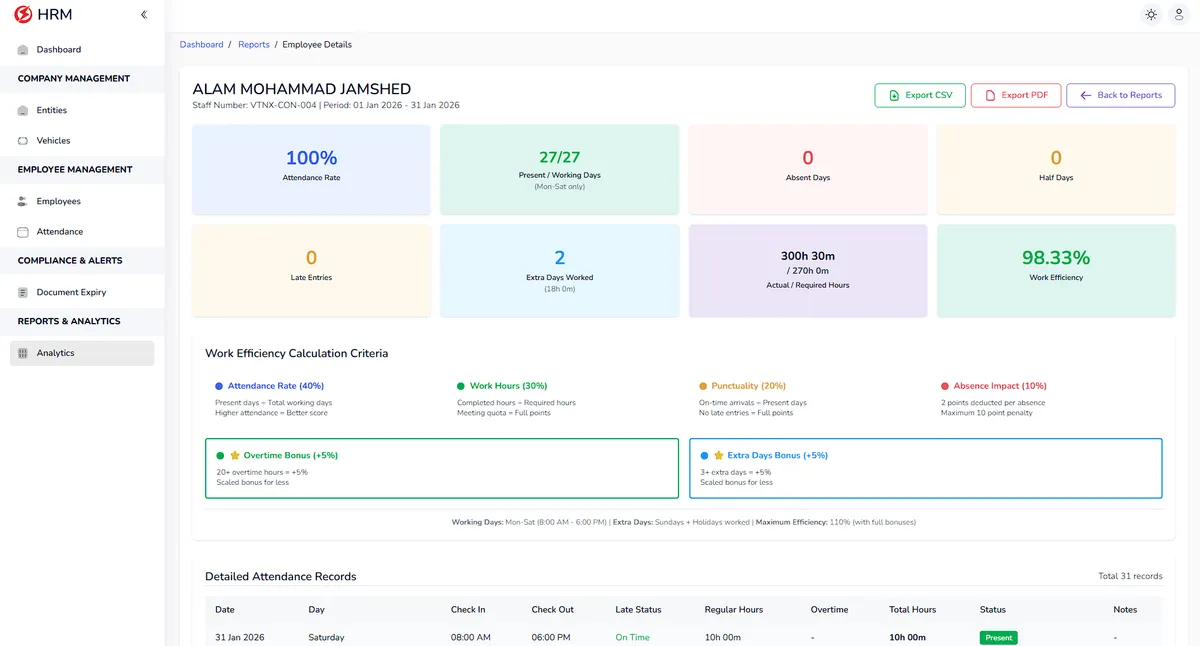Viewport: 1200px width, 646px height.
Task: Click the Overtime column header
Action: coord(829,610)
